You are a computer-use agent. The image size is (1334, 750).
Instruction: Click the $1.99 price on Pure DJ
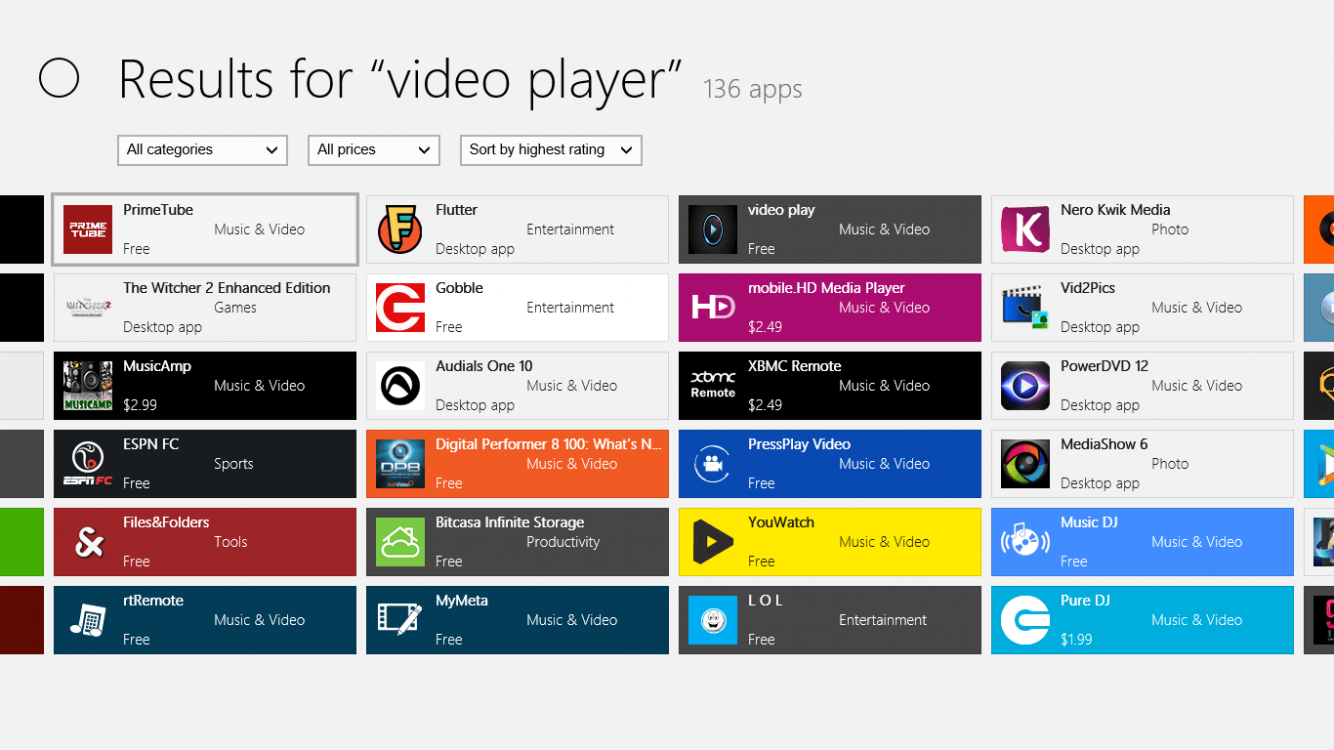(x=1077, y=639)
